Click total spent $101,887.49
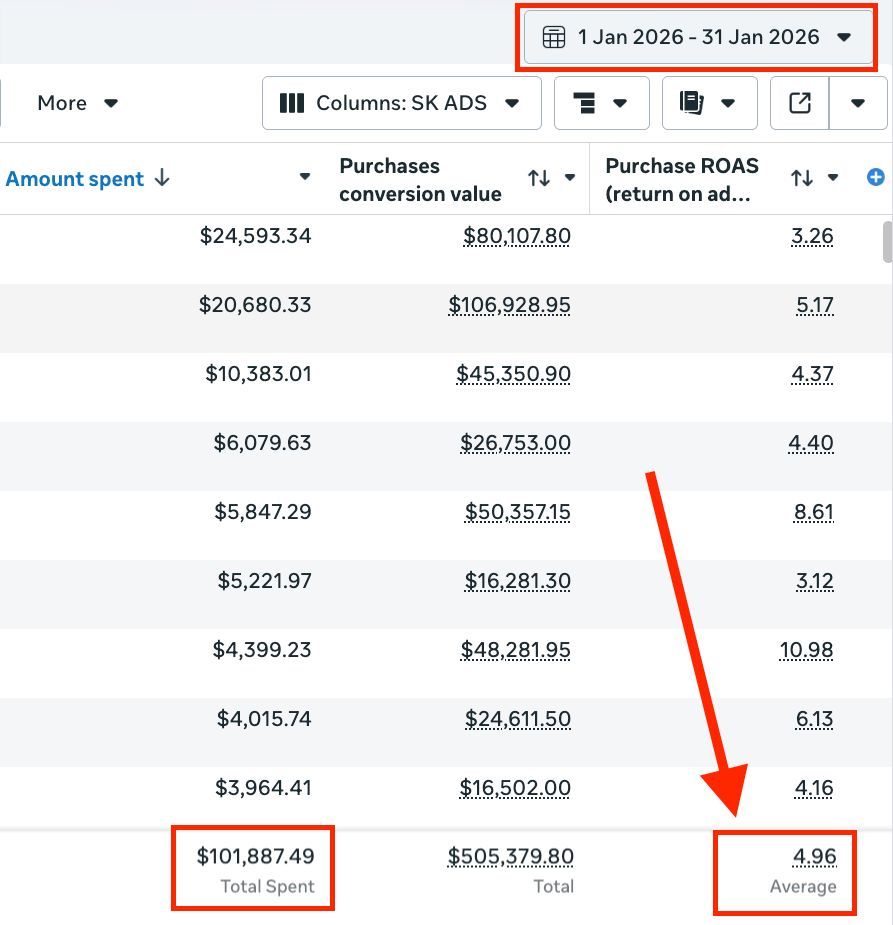Image resolution: width=893 pixels, height=925 pixels. click(255, 857)
